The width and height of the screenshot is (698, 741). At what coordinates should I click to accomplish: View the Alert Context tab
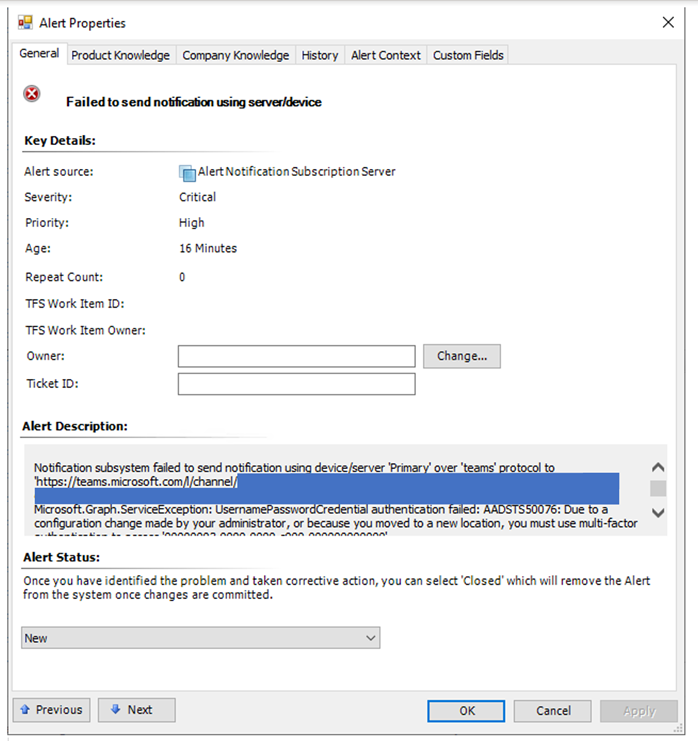tap(386, 55)
